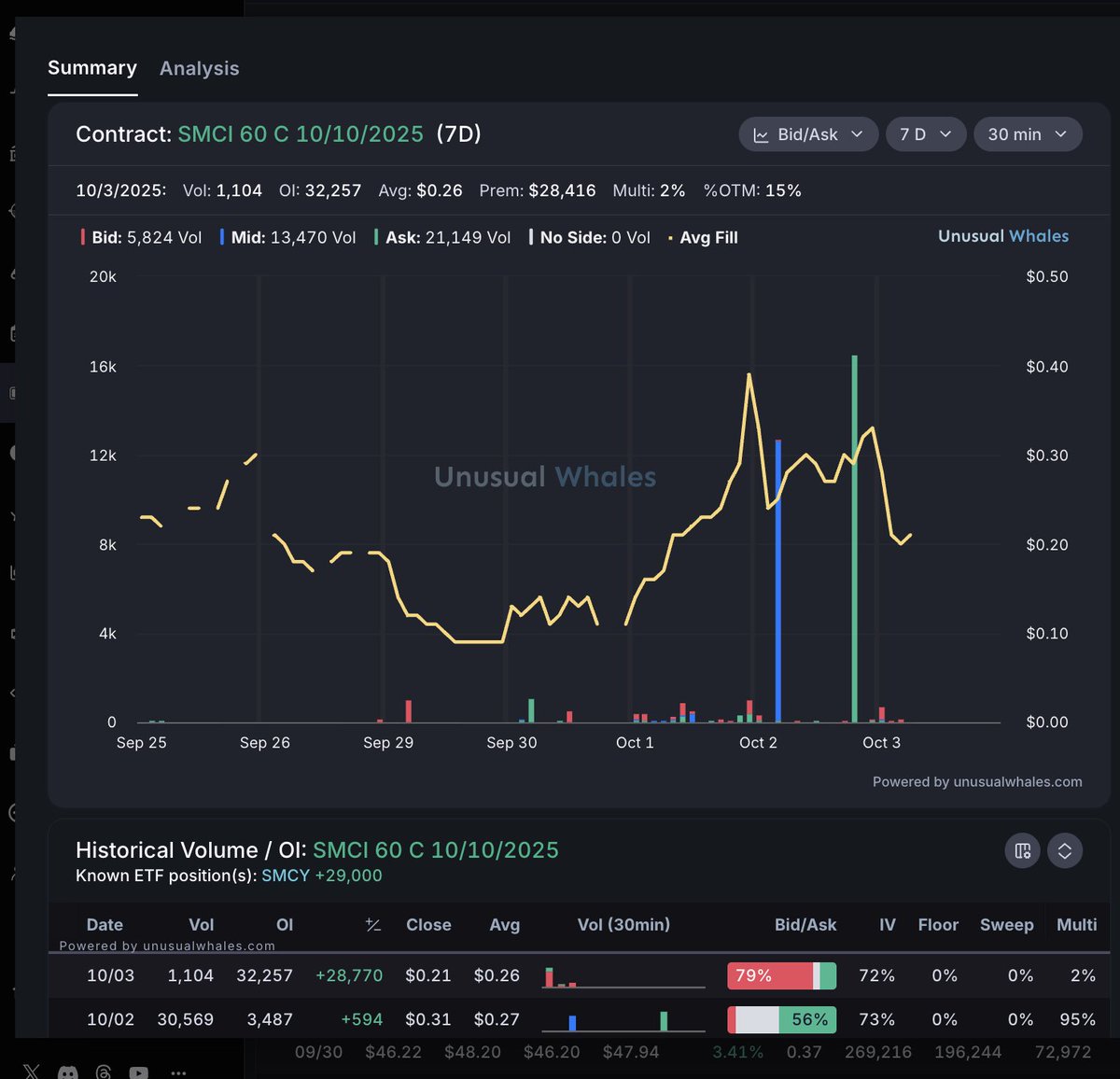Viewport: 1120px width, 1079px height.
Task: Sort table by the Vol column header
Action: (x=202, y=925)
